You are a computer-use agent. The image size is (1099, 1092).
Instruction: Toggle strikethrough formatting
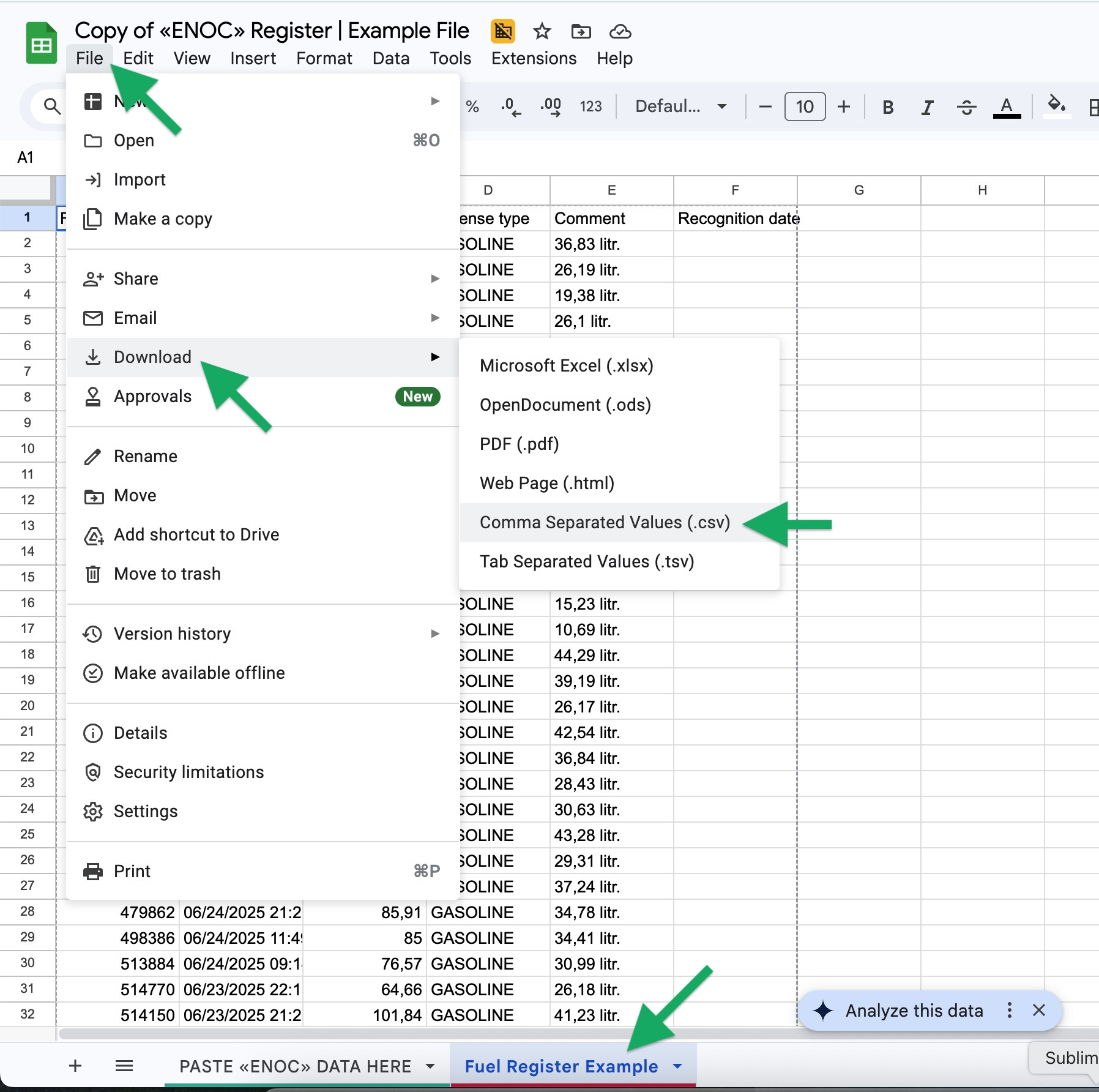[x=966, y=107]
